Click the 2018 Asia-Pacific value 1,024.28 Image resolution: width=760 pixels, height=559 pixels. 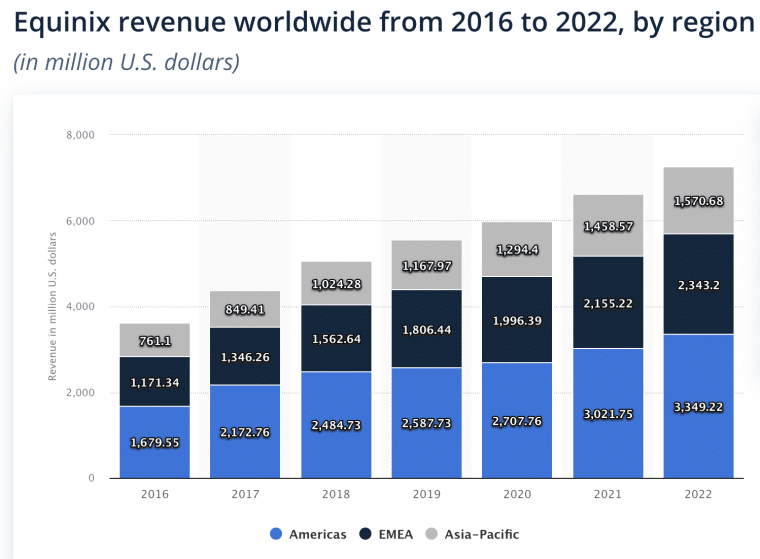336,284
